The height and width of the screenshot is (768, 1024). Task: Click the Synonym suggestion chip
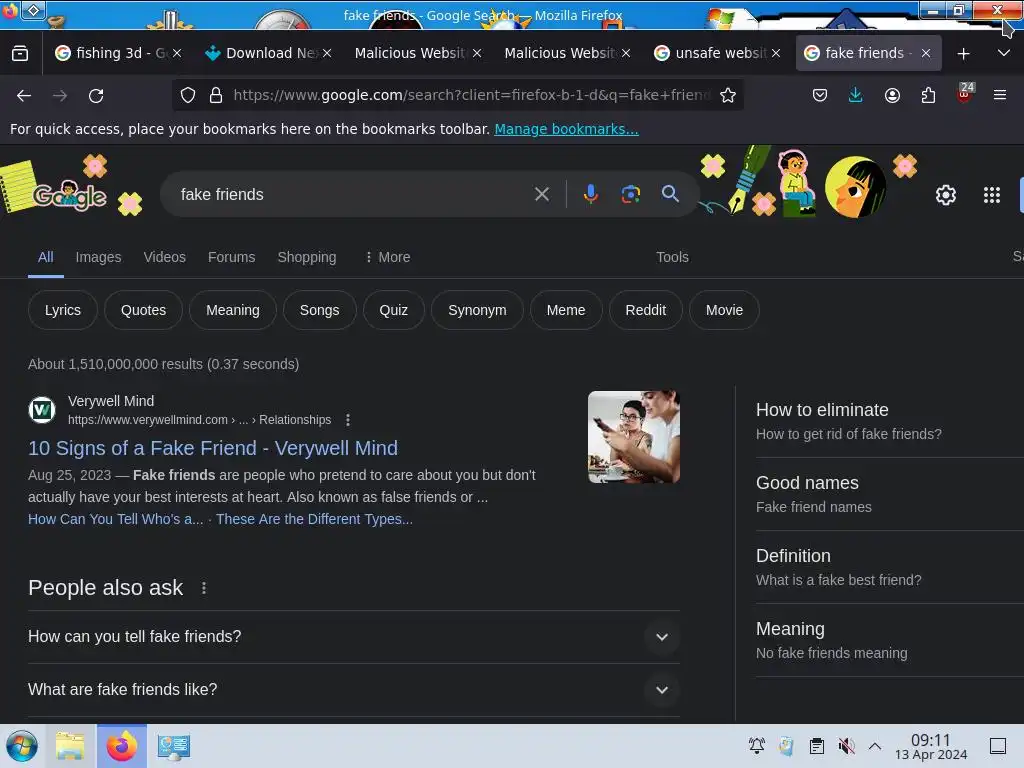click(477, 310)
